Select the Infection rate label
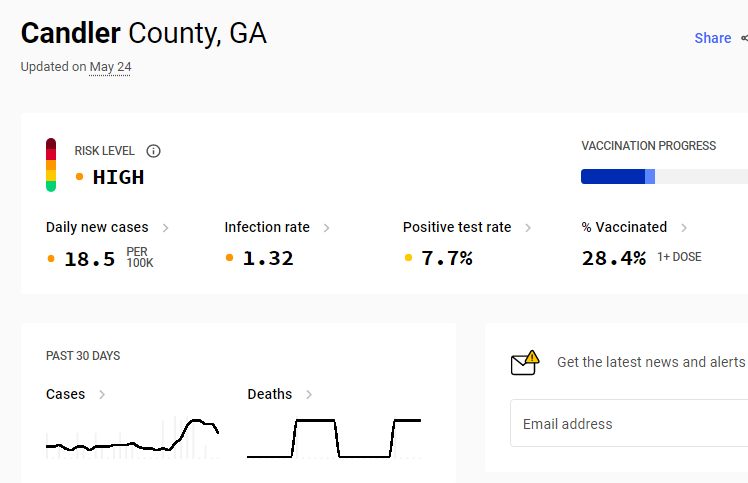 [267, 227]
